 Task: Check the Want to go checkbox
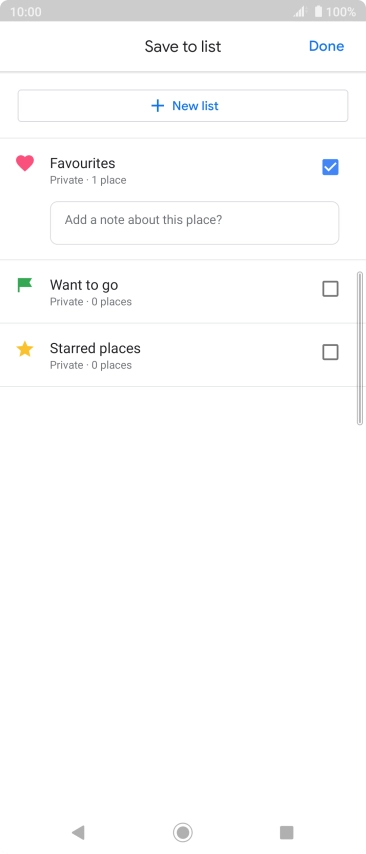[330, 289]
